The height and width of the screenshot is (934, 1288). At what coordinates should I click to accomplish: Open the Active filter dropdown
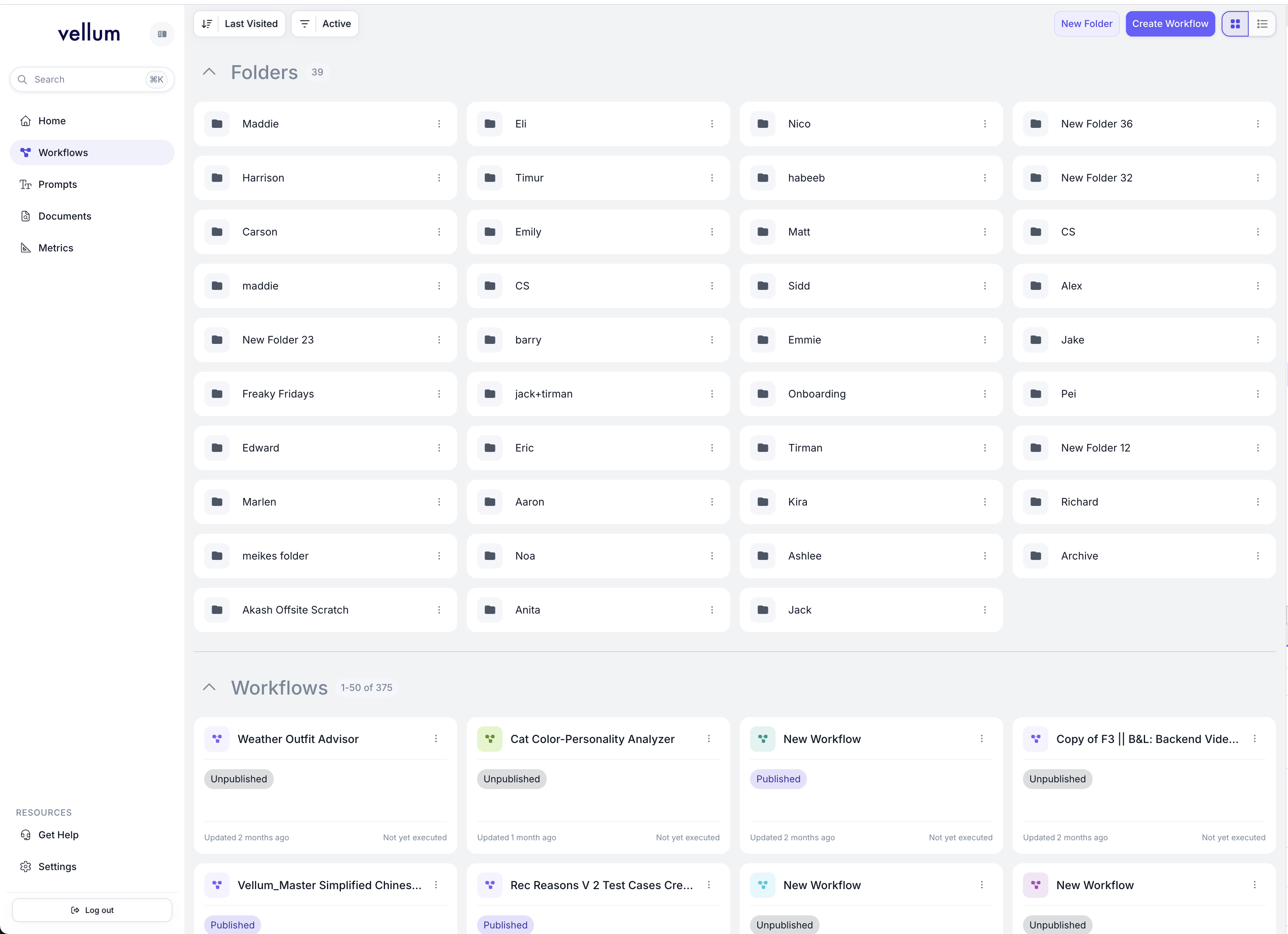(325, 24)
